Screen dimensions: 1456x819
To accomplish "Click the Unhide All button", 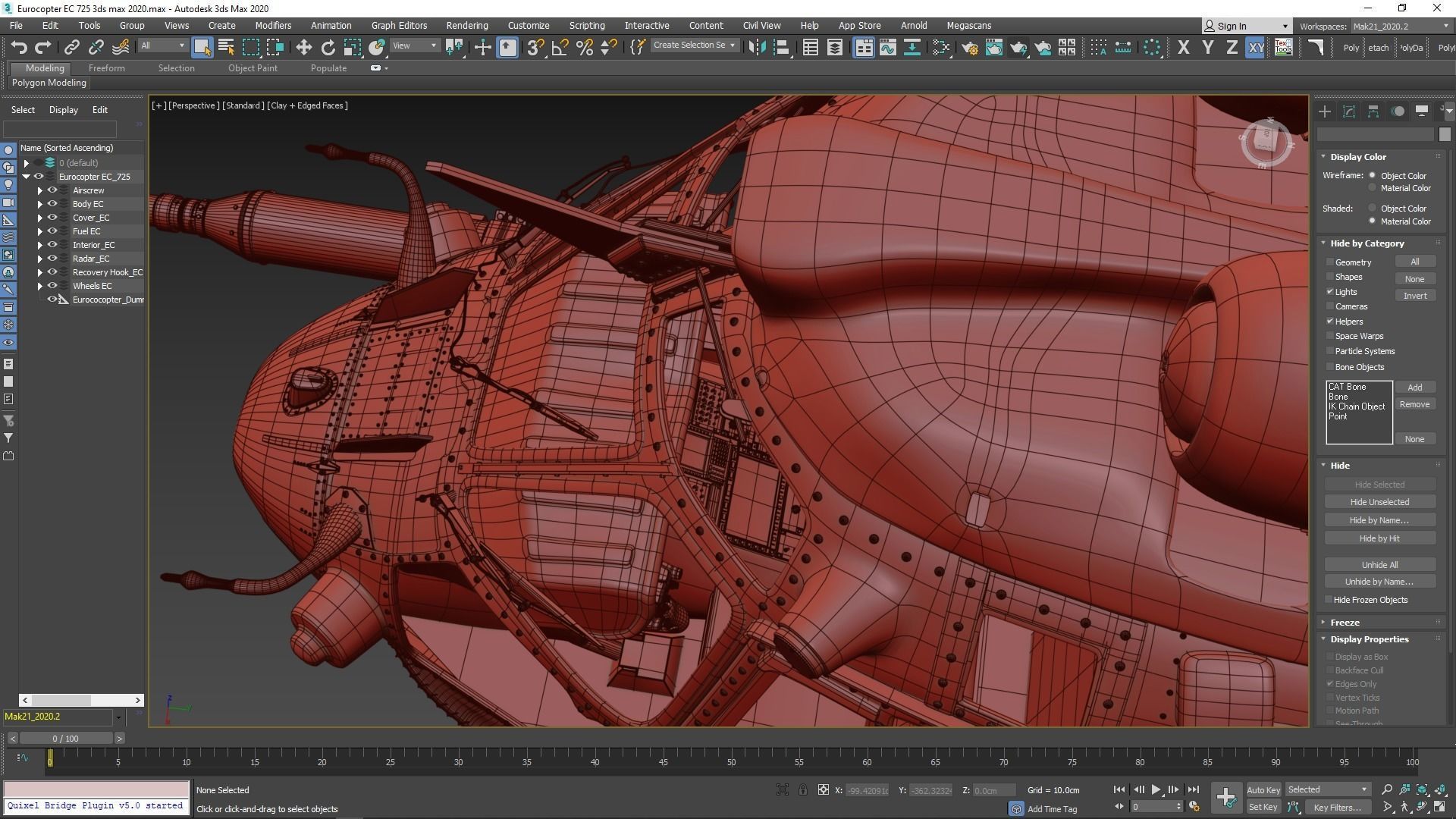I will [x=1379, y=564].
